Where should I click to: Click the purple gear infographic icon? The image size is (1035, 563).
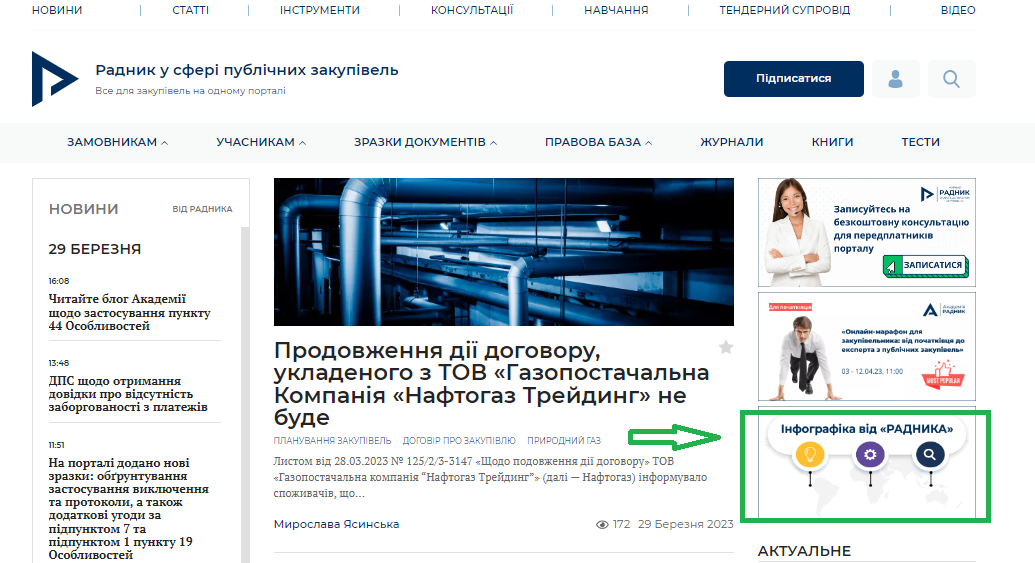[870, 454]
